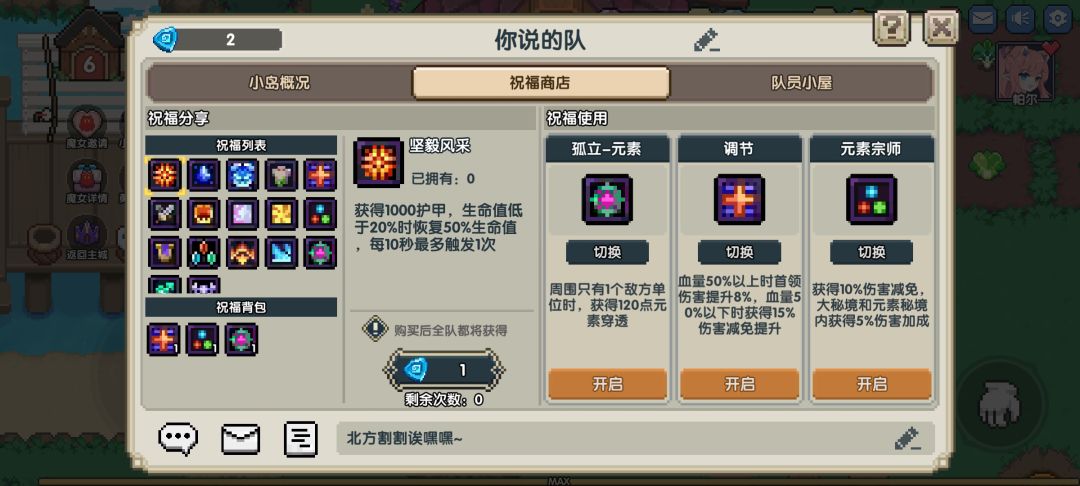Buy the blessing for 1 gem
1080x486 pixels.
click(444, 370)
